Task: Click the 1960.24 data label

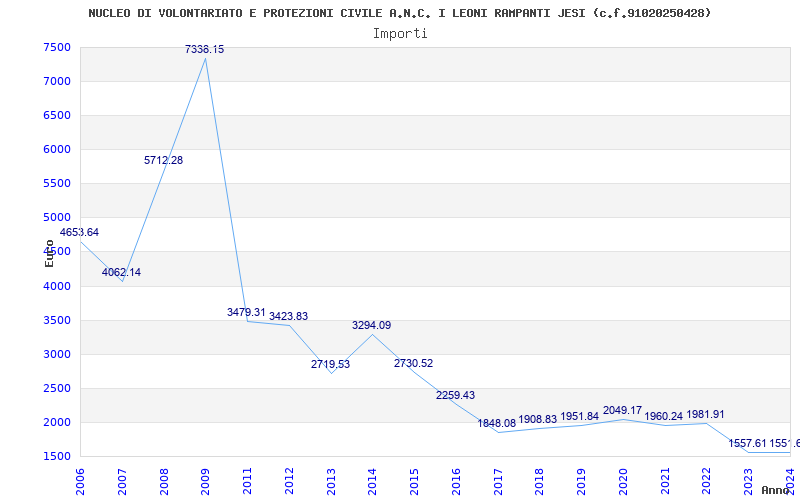Action: point(663,416)
